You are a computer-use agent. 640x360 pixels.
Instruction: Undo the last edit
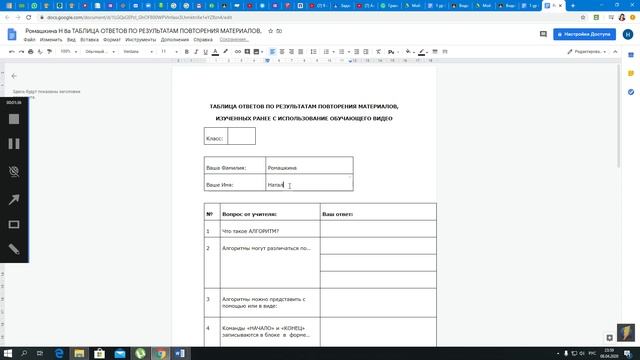(12, 52)
